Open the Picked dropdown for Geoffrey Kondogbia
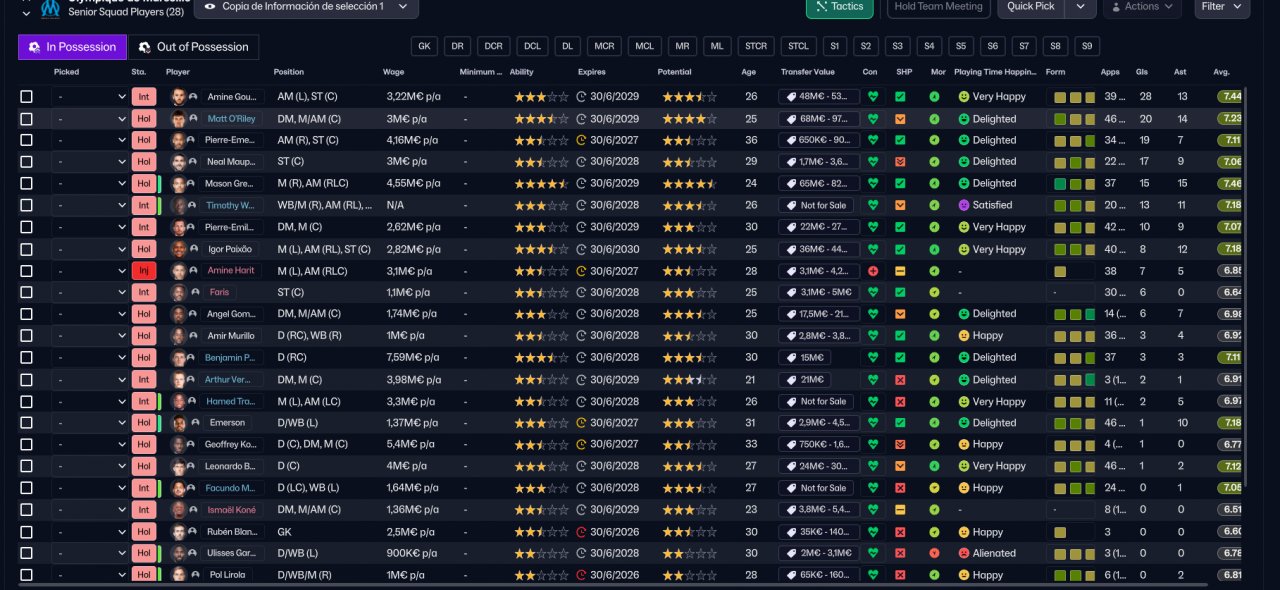The image size is (1280, 590). 90,445
